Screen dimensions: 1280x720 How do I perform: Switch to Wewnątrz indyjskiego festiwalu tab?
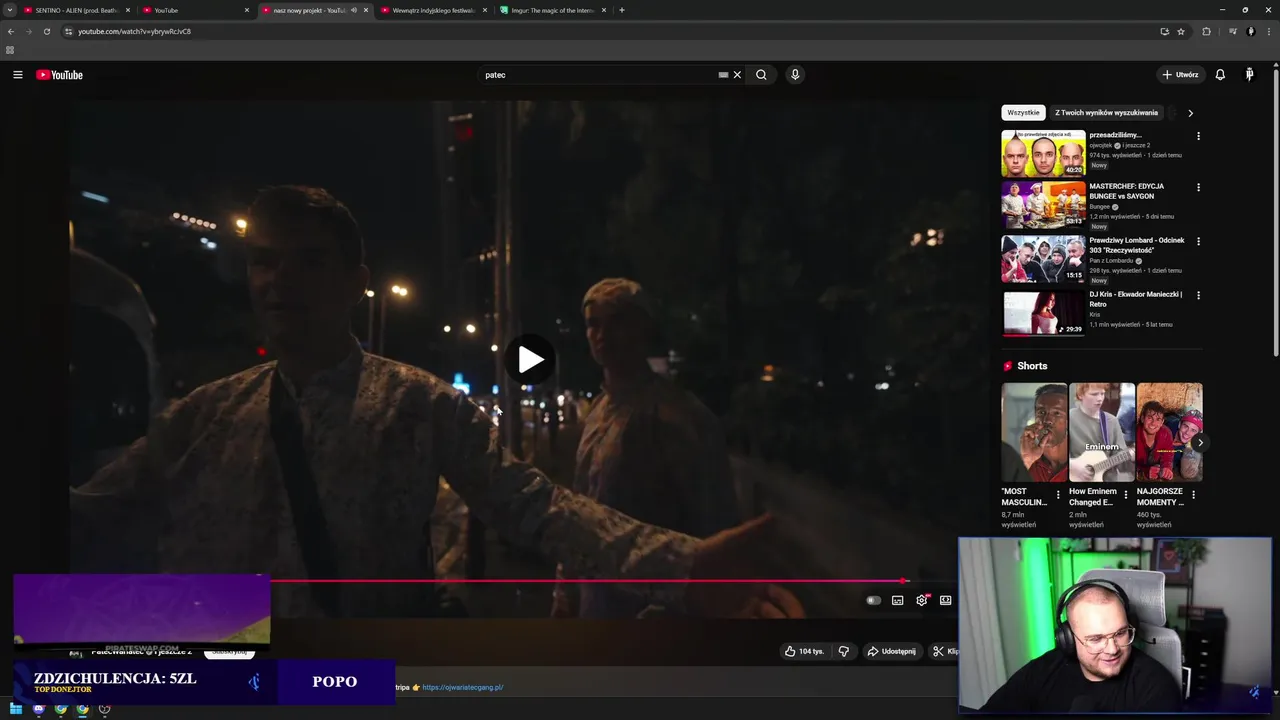[434, 10]
